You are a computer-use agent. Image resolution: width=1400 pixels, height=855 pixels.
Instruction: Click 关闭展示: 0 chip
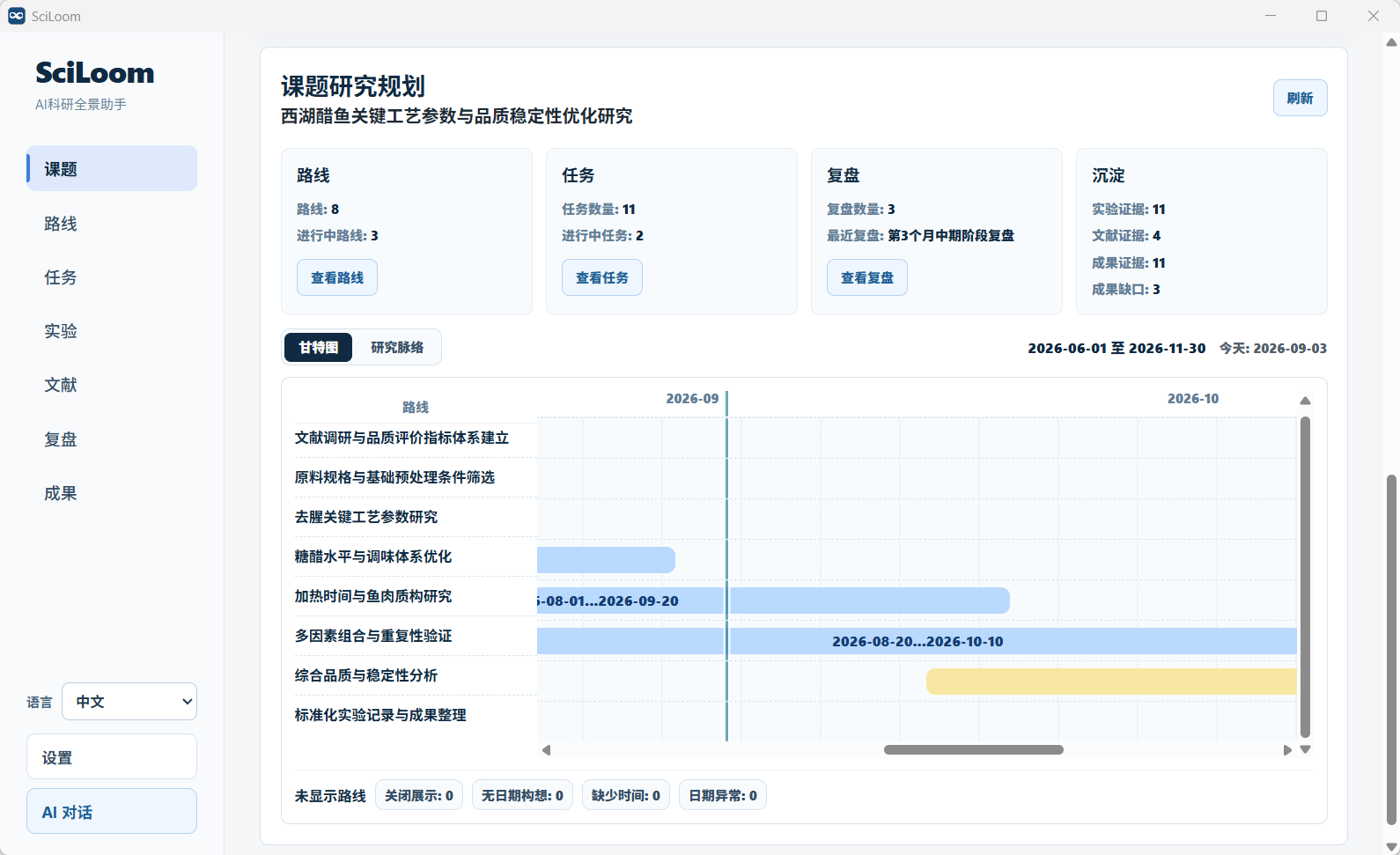[419, 795]
